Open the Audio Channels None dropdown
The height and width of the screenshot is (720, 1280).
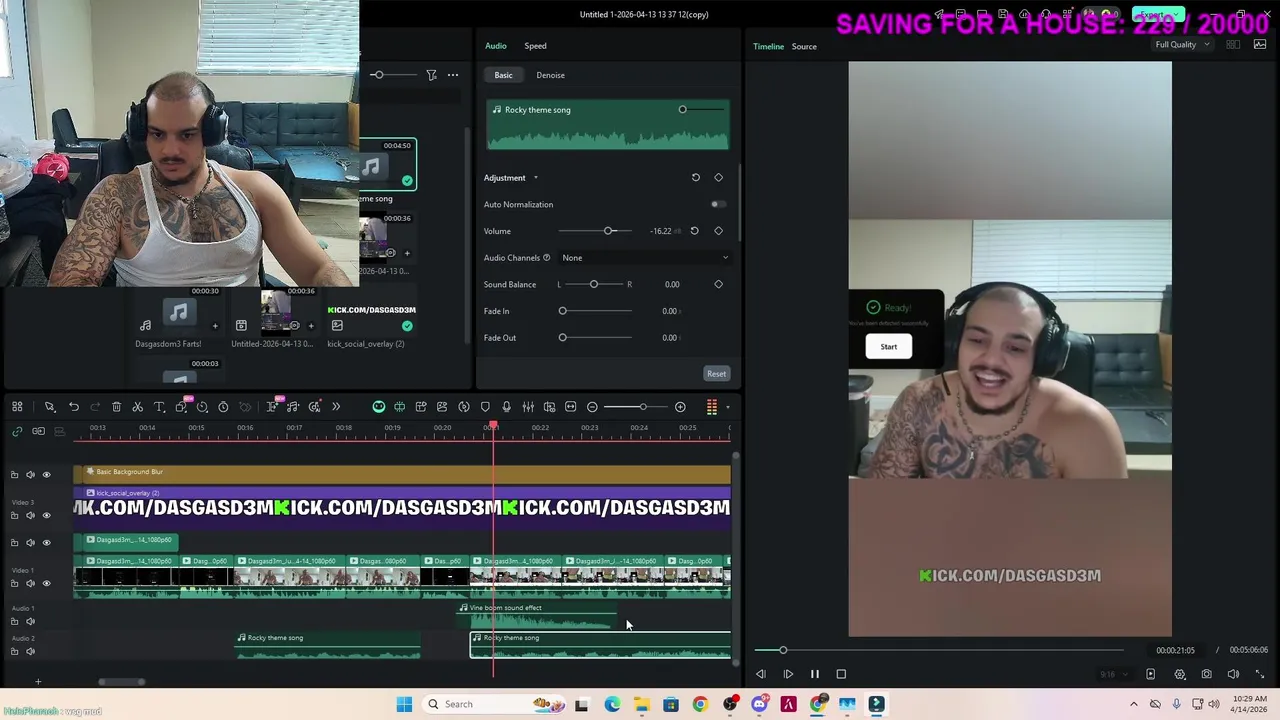pos(644,258)
